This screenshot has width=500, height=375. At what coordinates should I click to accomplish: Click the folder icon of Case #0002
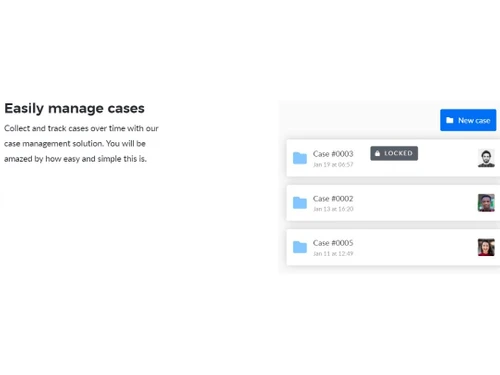[300, 202]
